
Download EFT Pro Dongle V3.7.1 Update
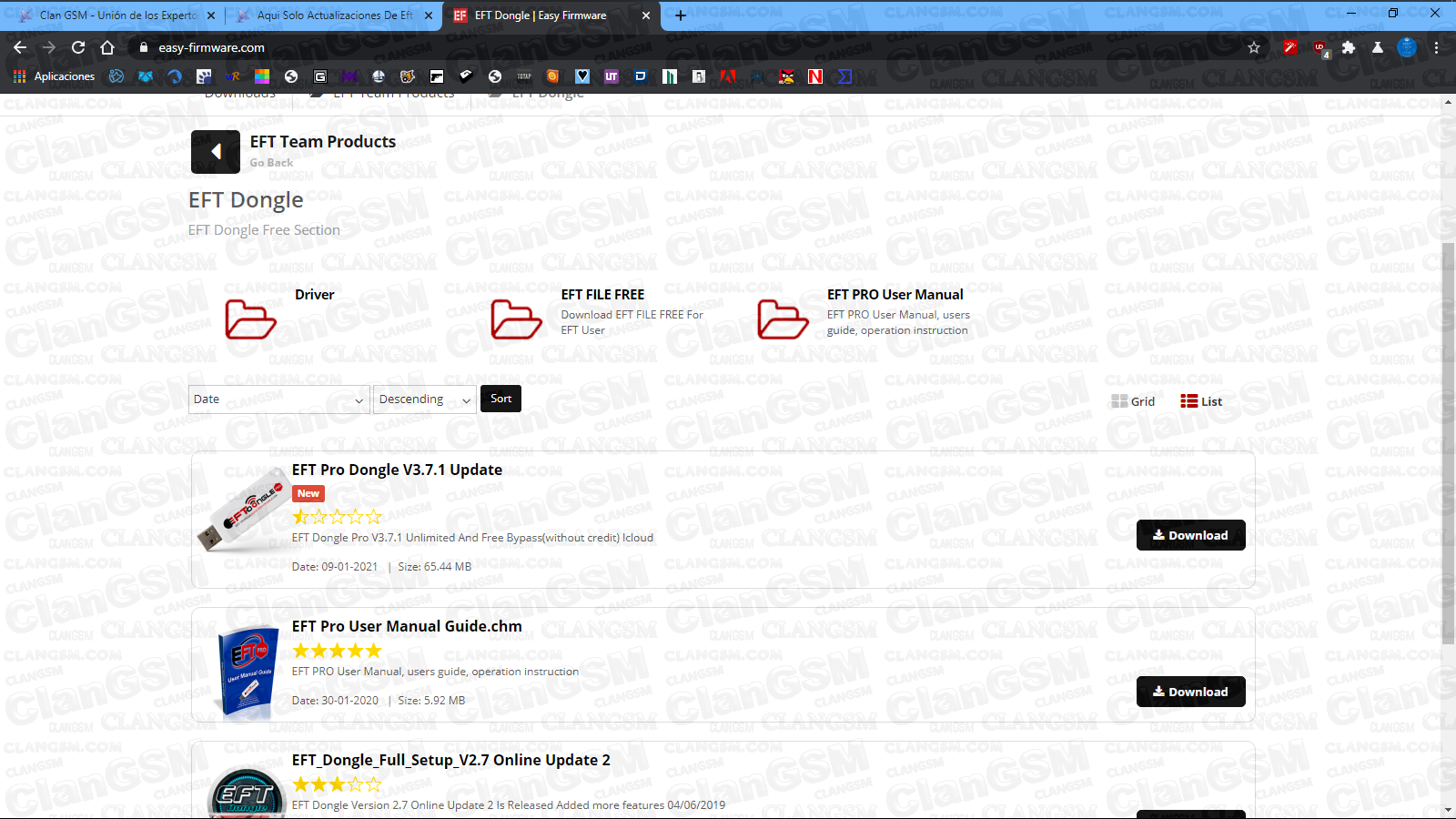pyautogui.click(x=1190, y=535)
